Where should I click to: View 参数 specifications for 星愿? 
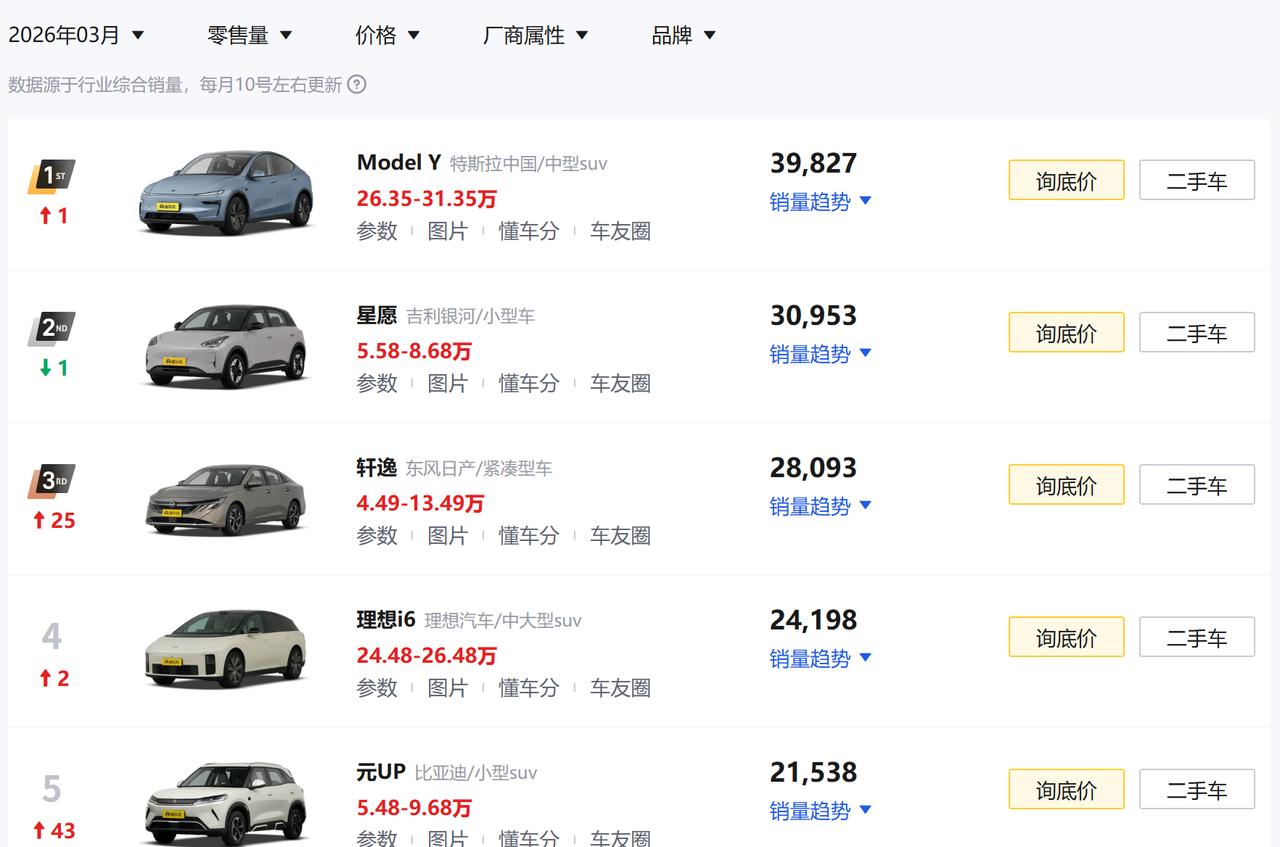pyautogui.click(x=377, y=383)
